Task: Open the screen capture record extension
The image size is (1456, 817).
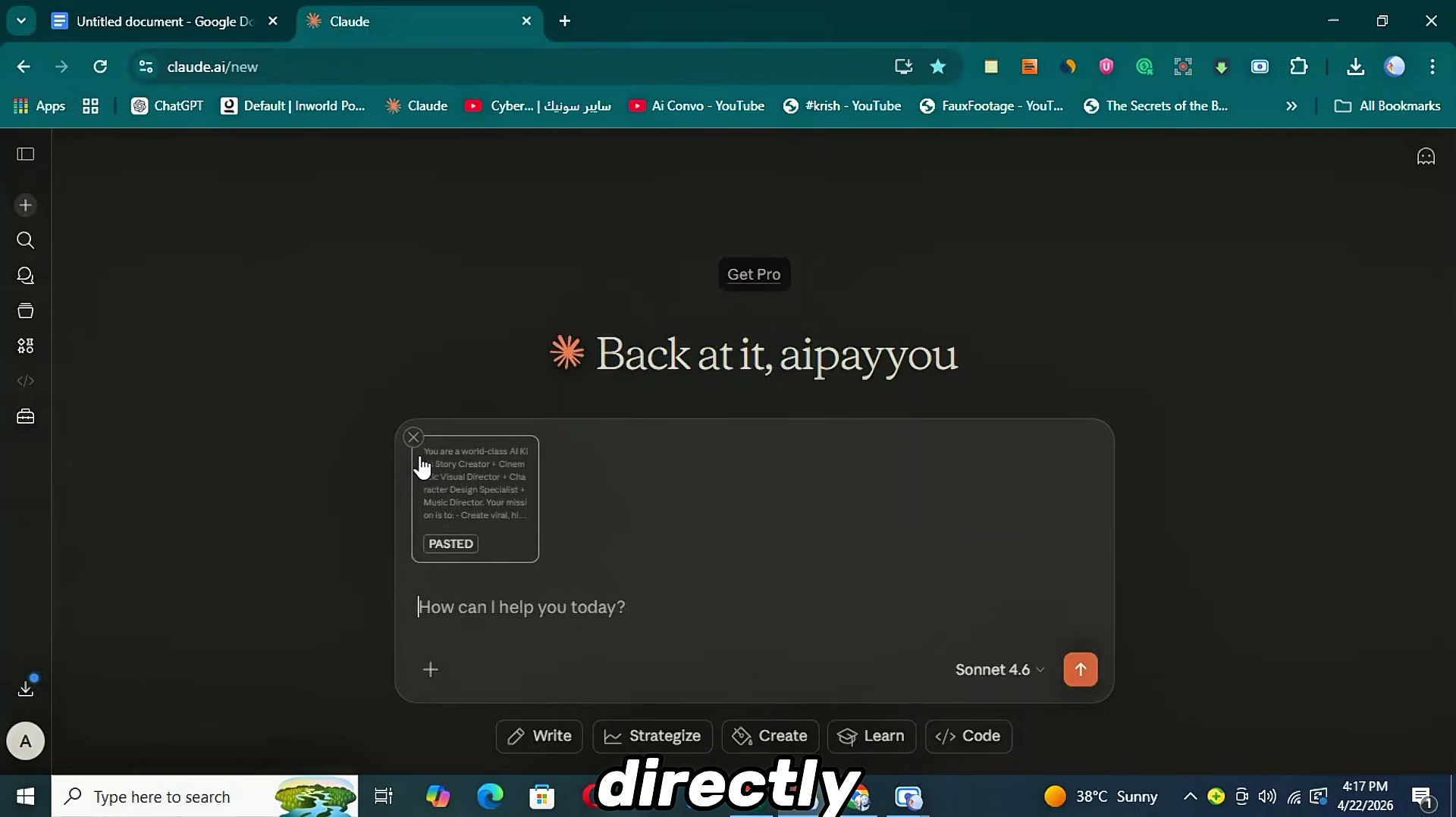Action: (1183, 67)
